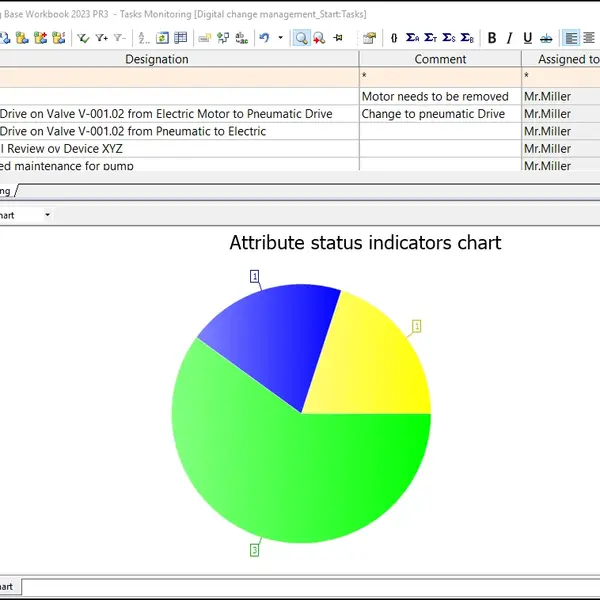Open the undo history dropdown arrow
Screen dimensions: 600x600
pyautogui.click(x=280, y=38)
